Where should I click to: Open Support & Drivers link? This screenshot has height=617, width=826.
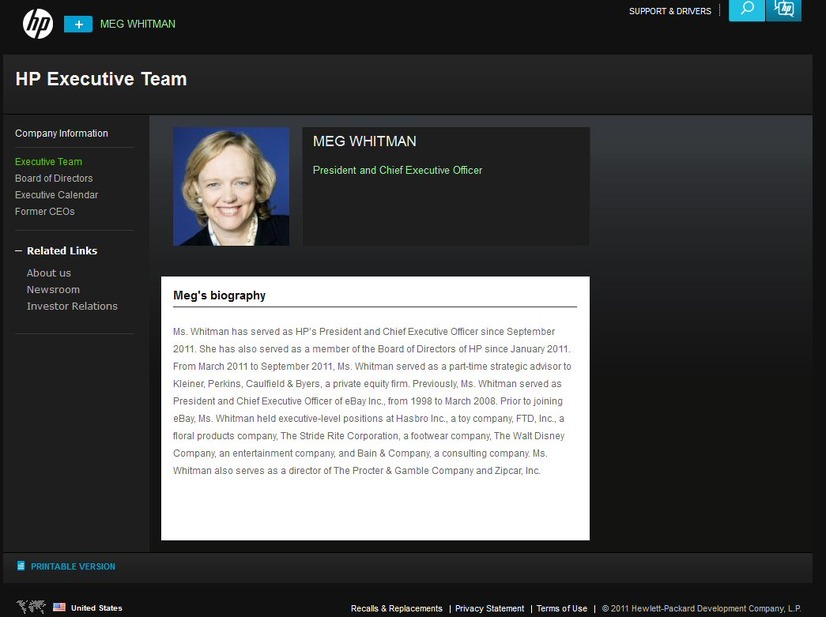click(x=670, y=11)
